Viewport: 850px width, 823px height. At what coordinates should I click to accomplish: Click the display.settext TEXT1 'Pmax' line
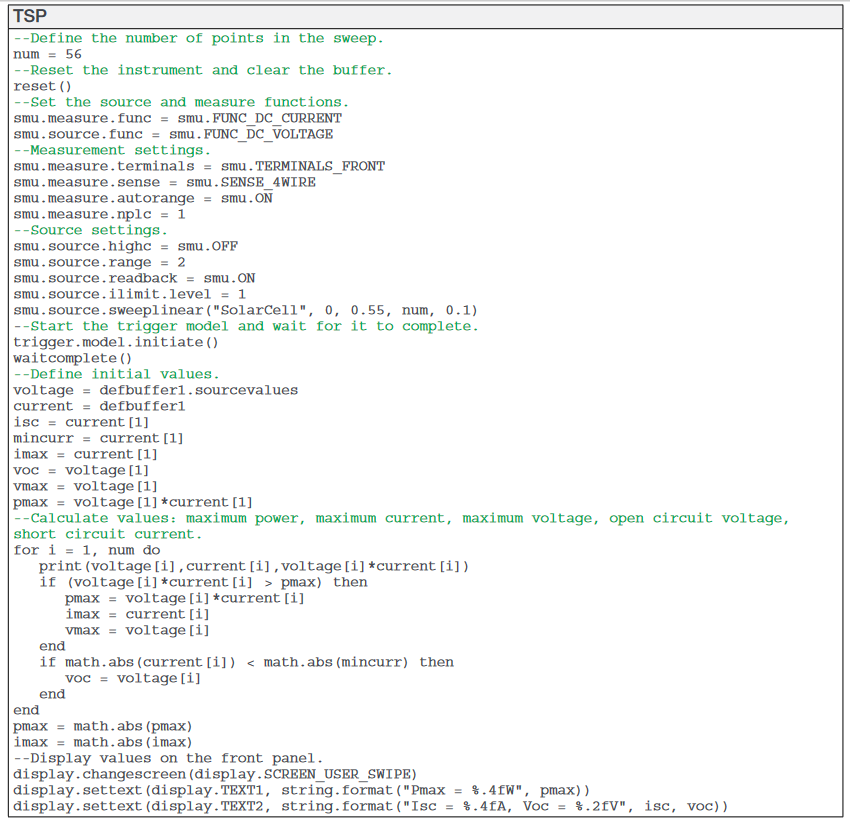coord(302,790)
